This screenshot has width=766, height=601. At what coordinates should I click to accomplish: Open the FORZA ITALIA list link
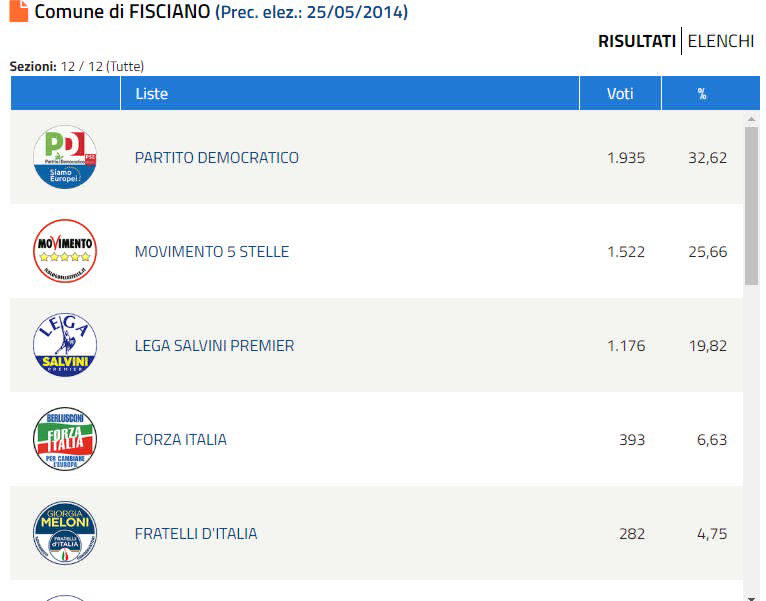pyautogui.click(x=181, y=440)
